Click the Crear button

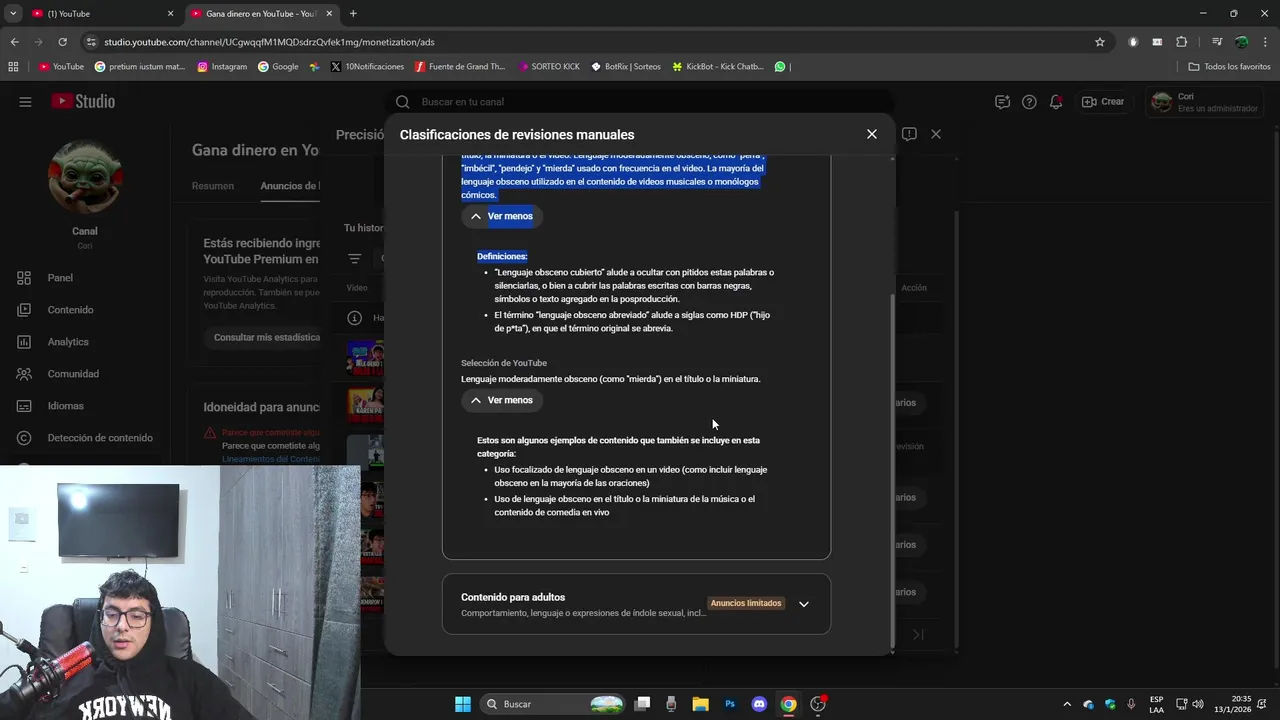pos(1103,102)
